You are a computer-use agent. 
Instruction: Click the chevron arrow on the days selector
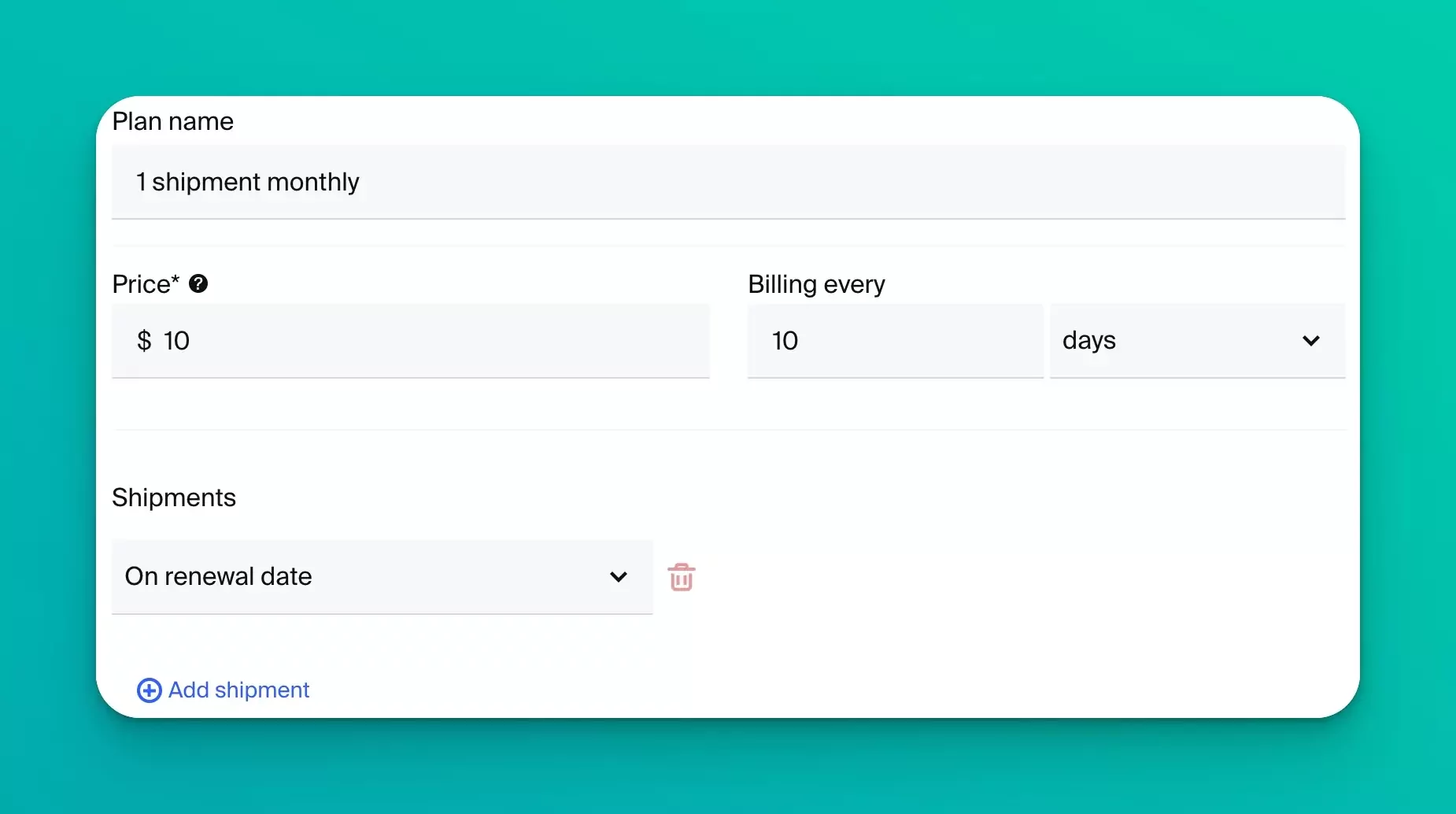[x=1310, y=341]
